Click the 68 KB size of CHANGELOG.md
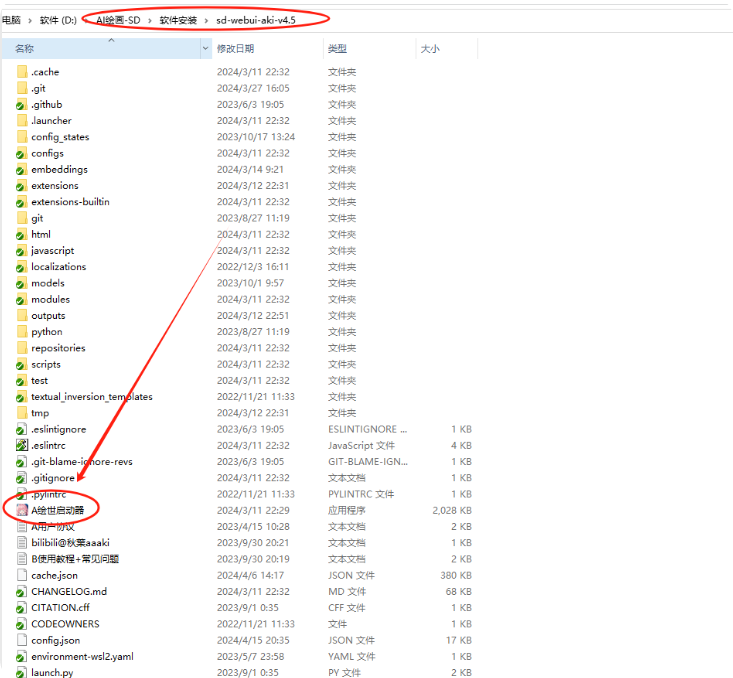733x678 pixels. point(459,592)
